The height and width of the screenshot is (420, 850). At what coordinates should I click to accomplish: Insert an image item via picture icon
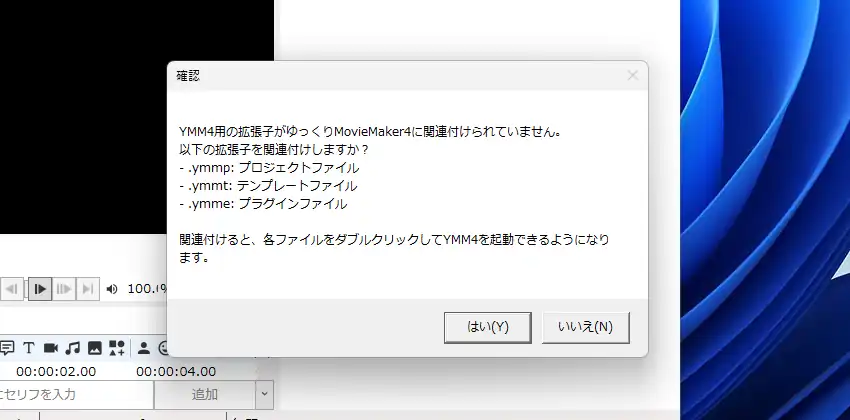(x=95, y=348)
